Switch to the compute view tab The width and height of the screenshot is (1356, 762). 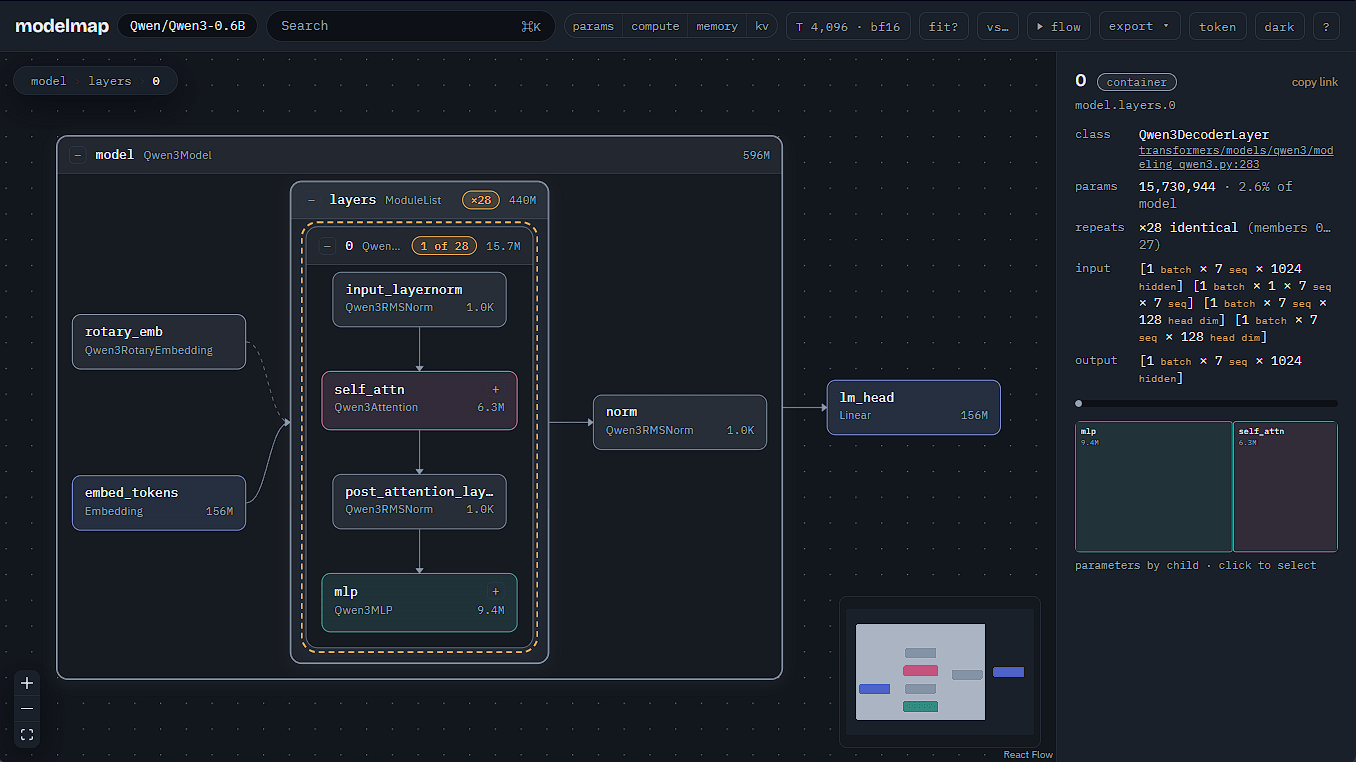tap(655, 26)
